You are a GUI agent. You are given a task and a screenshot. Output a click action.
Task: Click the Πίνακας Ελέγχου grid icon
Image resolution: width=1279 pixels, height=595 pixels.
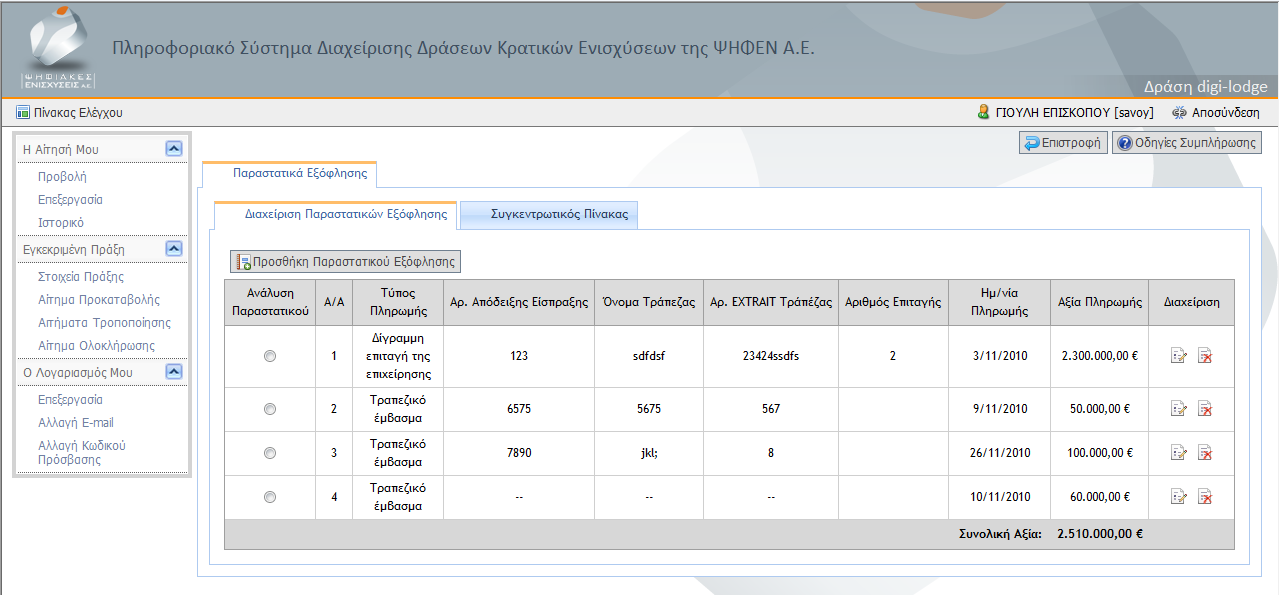click(23, 113)
